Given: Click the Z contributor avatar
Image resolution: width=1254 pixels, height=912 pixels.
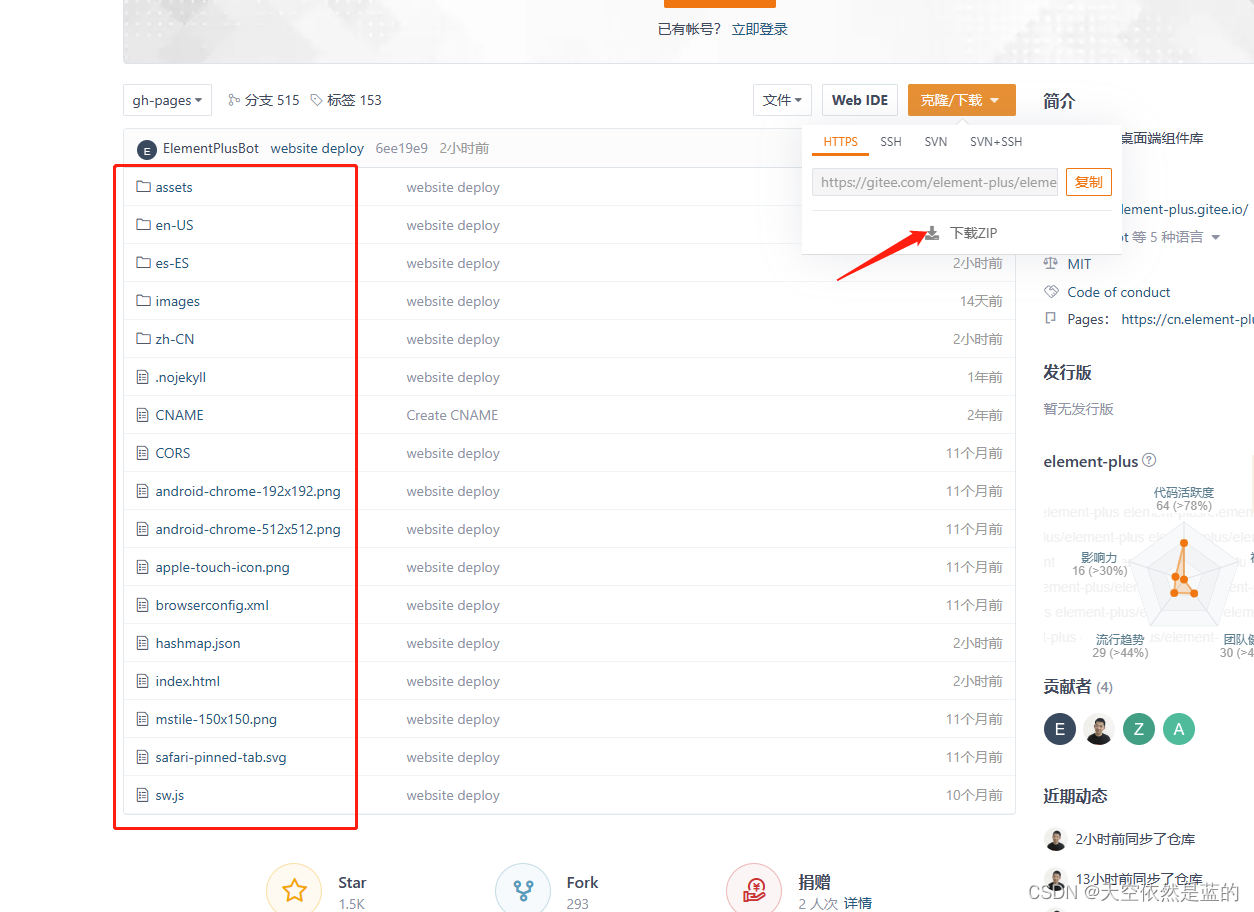Looking at the screenshot, I should coord(1139,729).
